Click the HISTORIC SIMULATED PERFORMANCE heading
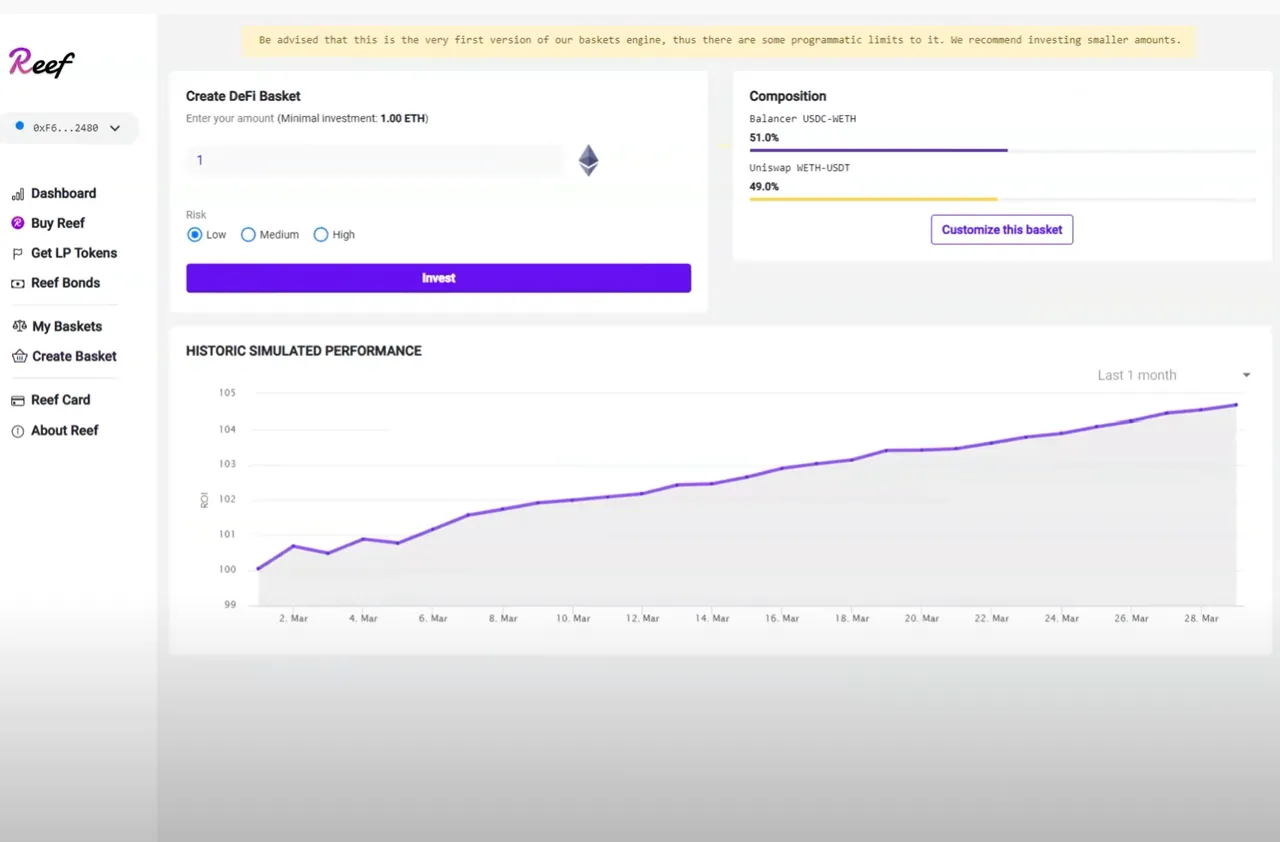Screen dimensions: 1280x842 coord(304,351)
